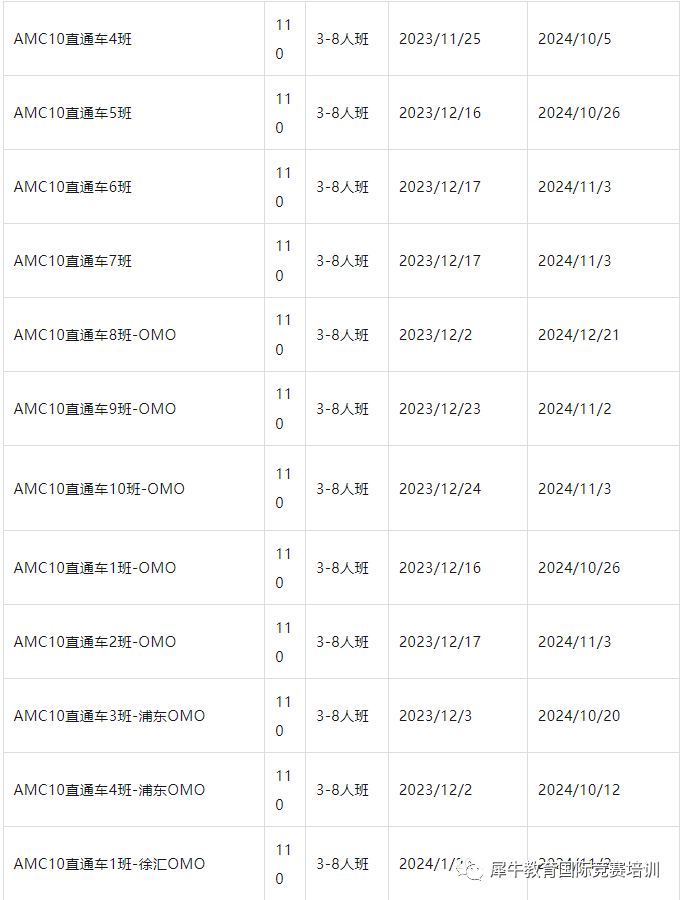
Task: Select AMC10直通车3班-浦东OMO class name
Action: coord(109,716)
